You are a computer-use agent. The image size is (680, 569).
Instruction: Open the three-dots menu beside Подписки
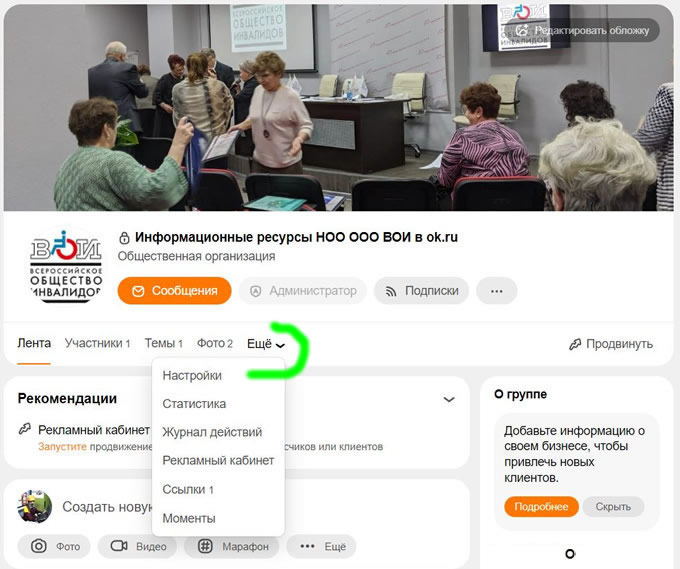497,291
